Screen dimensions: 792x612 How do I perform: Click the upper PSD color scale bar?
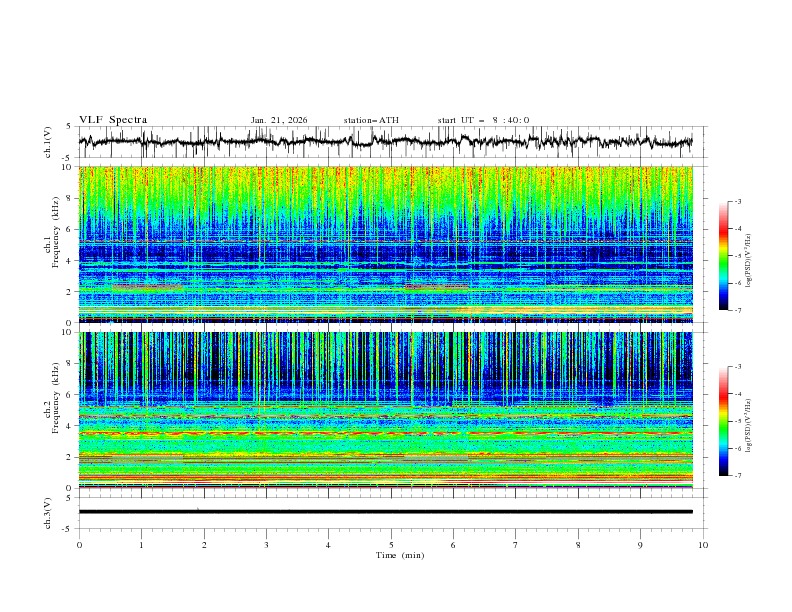(x=723, y=256)
